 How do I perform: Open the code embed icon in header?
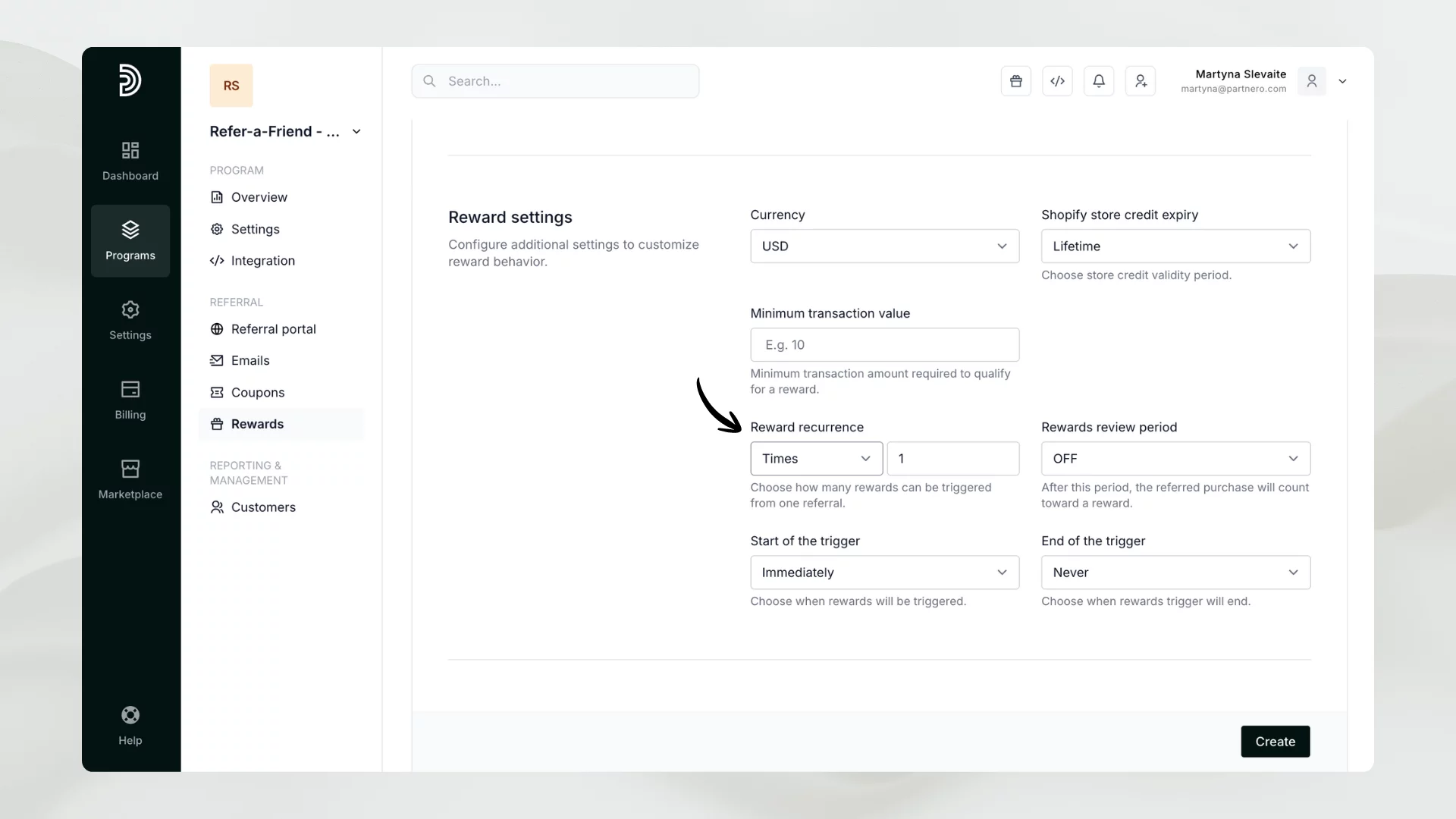coord(1057,81)
